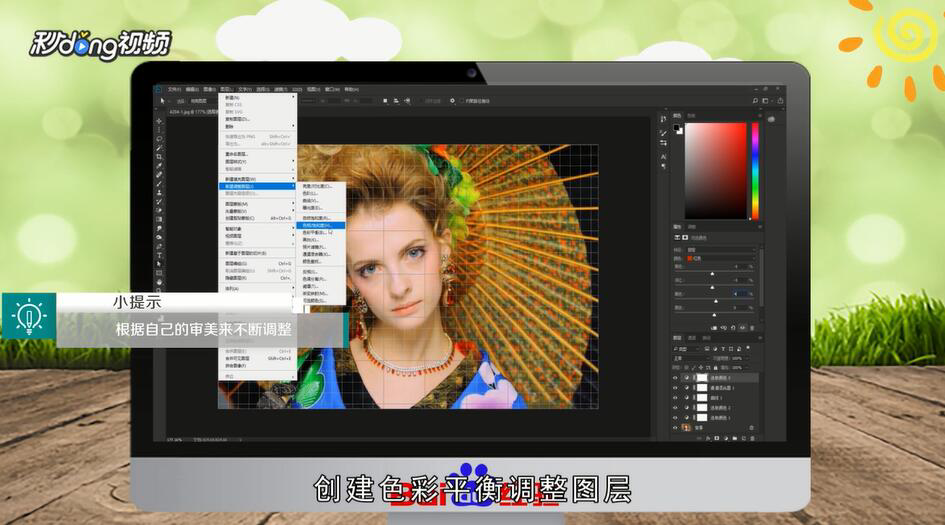Screen dimensions: 945x525
Task: Lock layer position in Layers panel
Action: (701, 367)
